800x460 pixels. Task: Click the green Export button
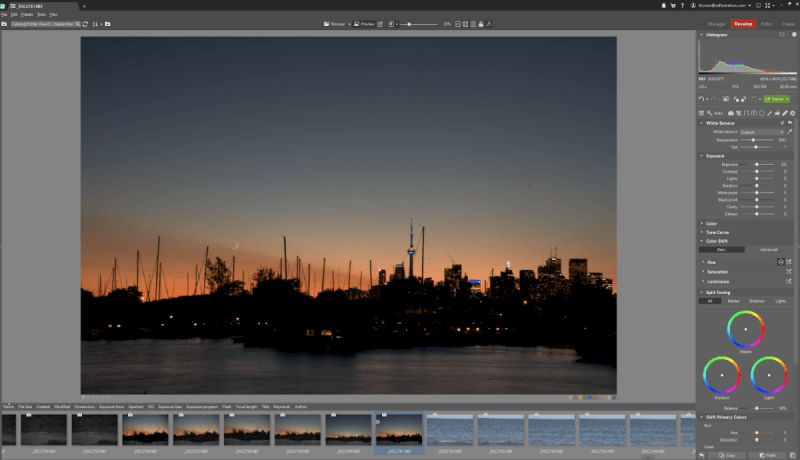click(x=777, y=99)
